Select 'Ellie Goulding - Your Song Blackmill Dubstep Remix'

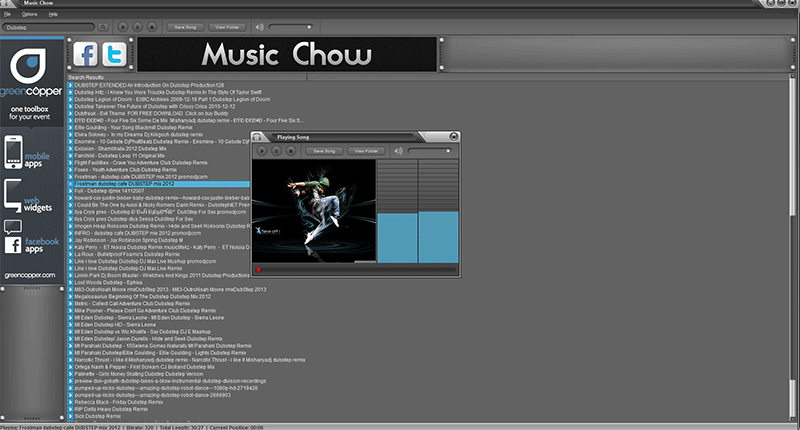[x=134, y=128]
